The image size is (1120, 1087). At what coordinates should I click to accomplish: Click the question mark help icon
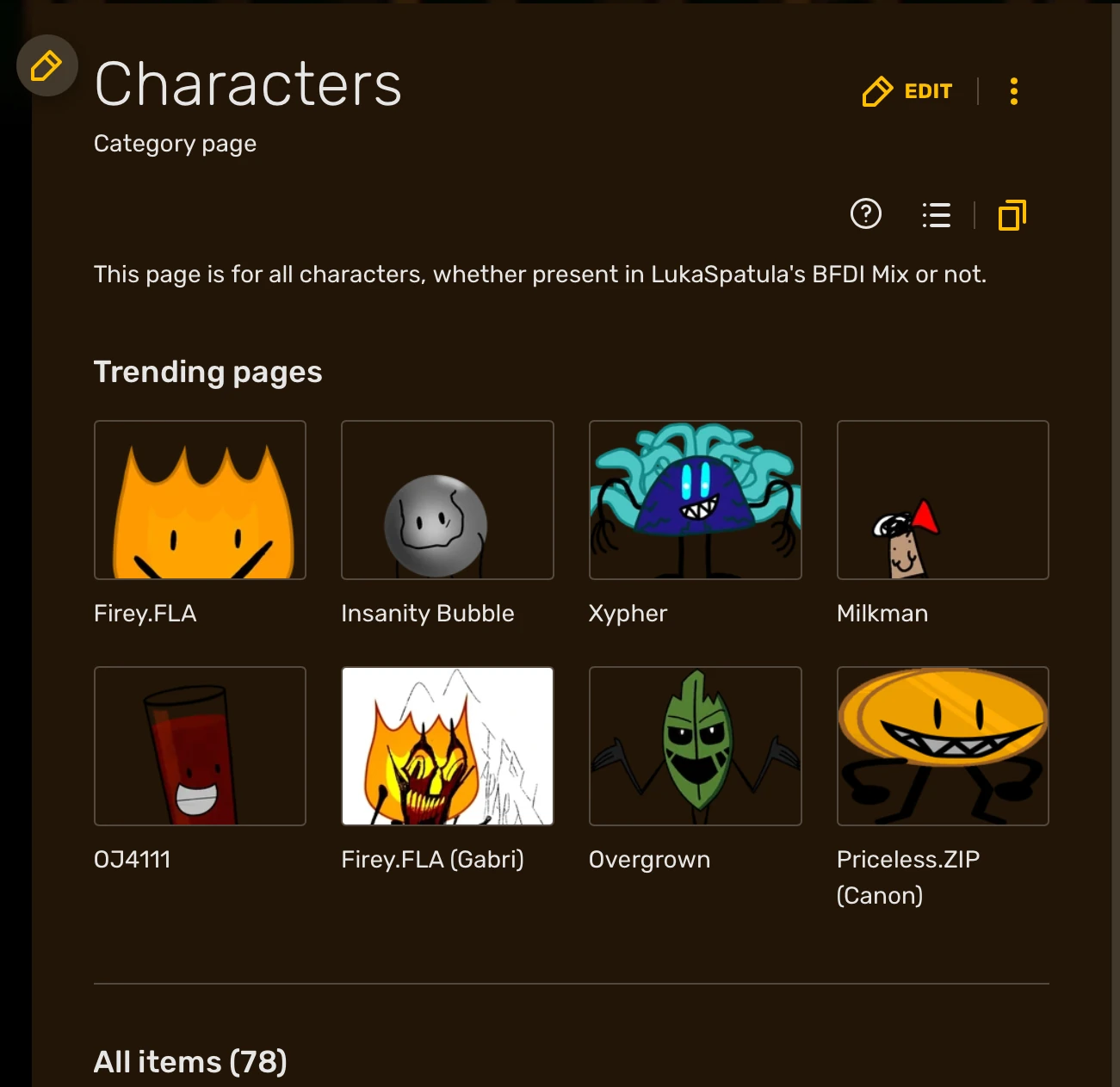pyautogui.click(x=866, y=213)
